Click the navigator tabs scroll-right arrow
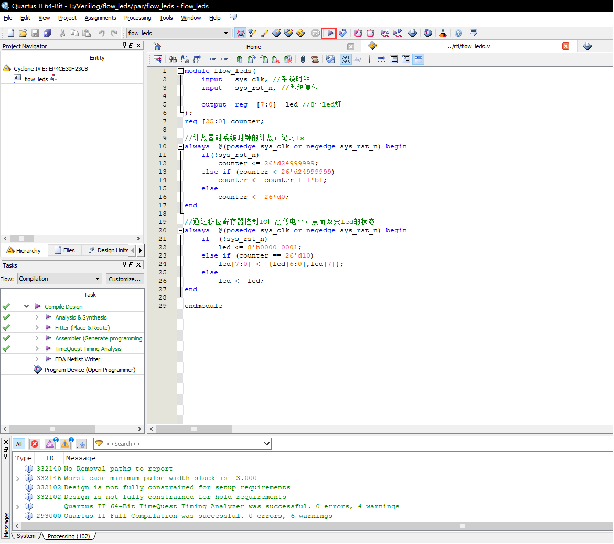The width and height of the screenshot is (614, 544). (140, 250)
